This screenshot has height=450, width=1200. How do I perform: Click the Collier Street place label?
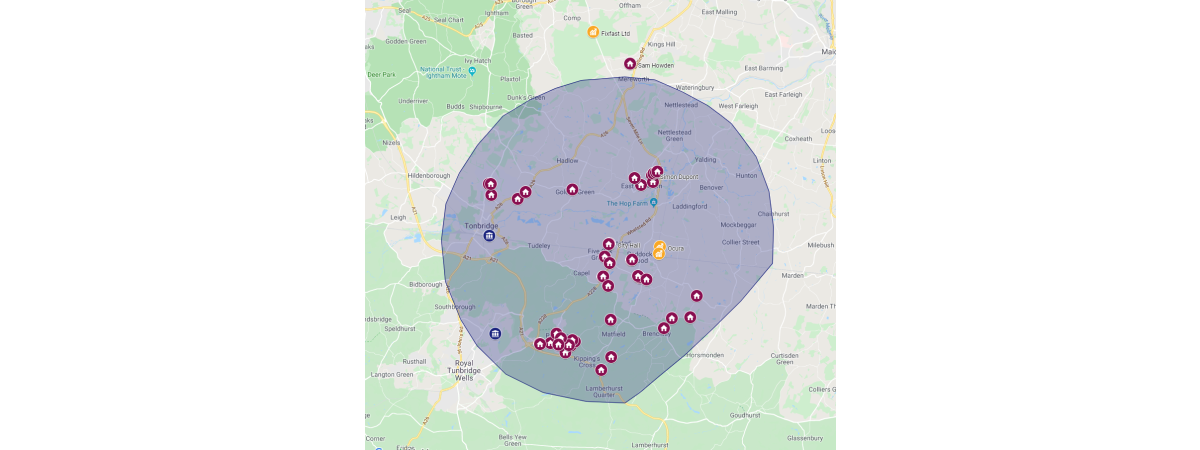coord(740,242)
